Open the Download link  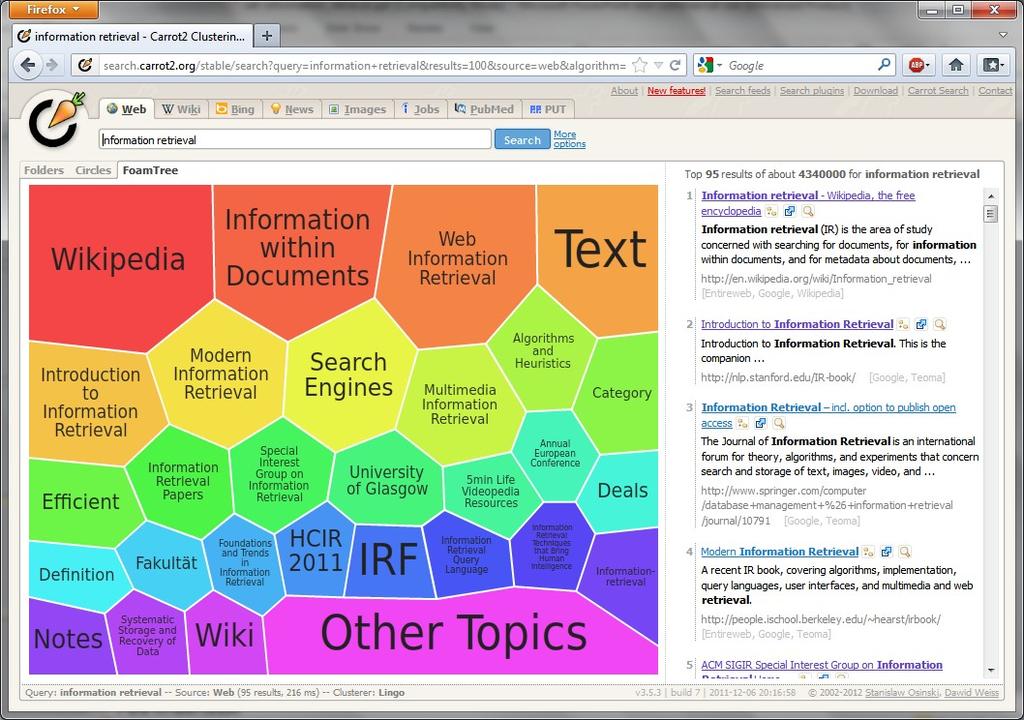point(876,91)
